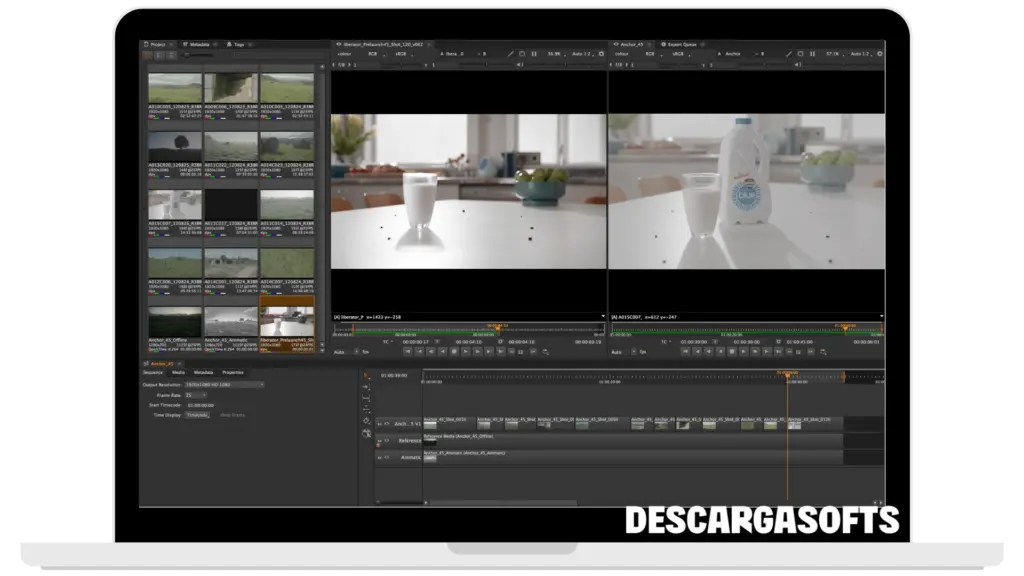The width and height of the screenshot is (1024, 576).
Task: Toggle the eye icon on the top video track
Action: pyautogui.click(x=388, y=423)
